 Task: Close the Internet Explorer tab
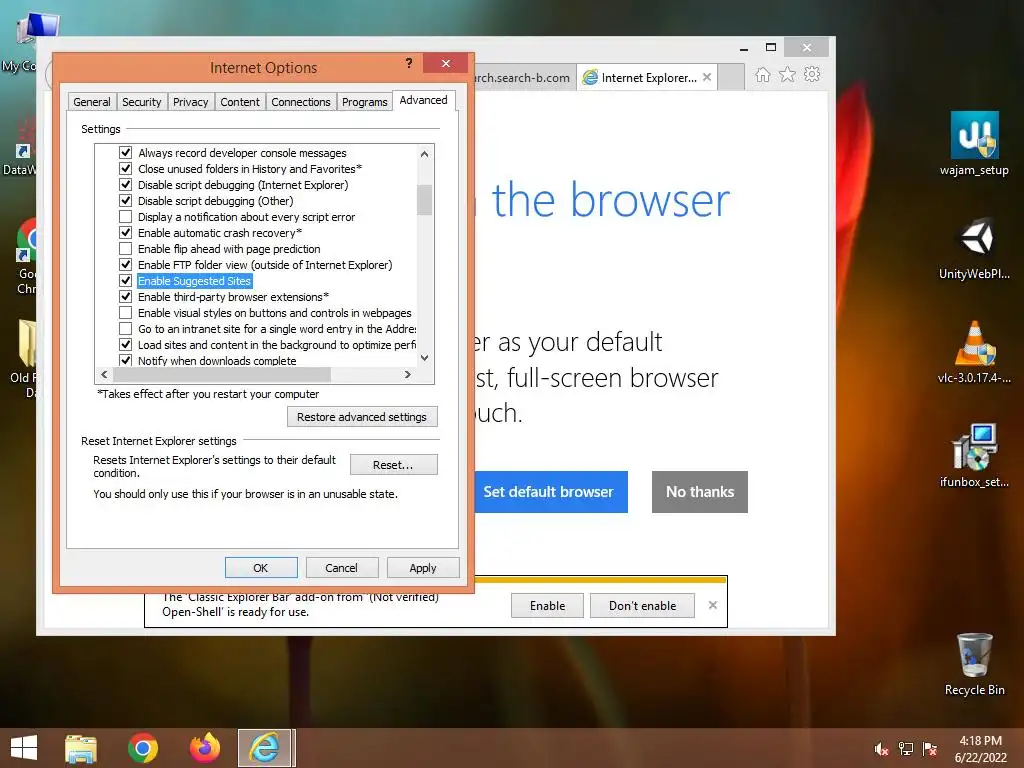[707, 77]
